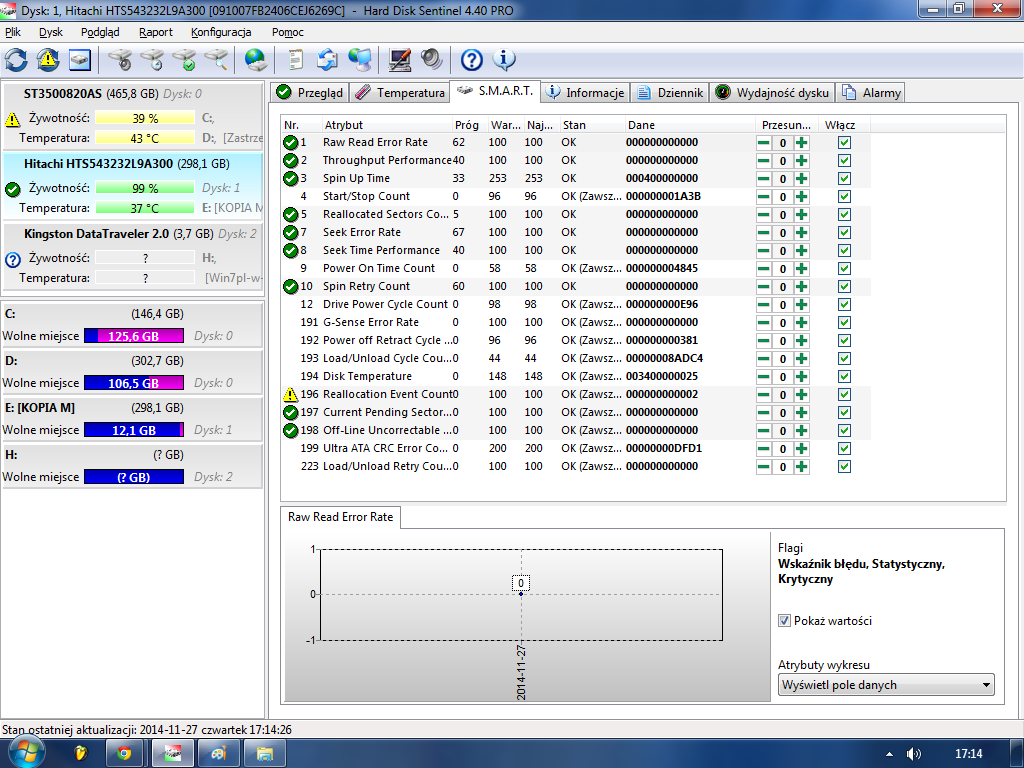Click the disk panel view toolbar icon
Screen dimensions: 1024x768
[80, 60]
